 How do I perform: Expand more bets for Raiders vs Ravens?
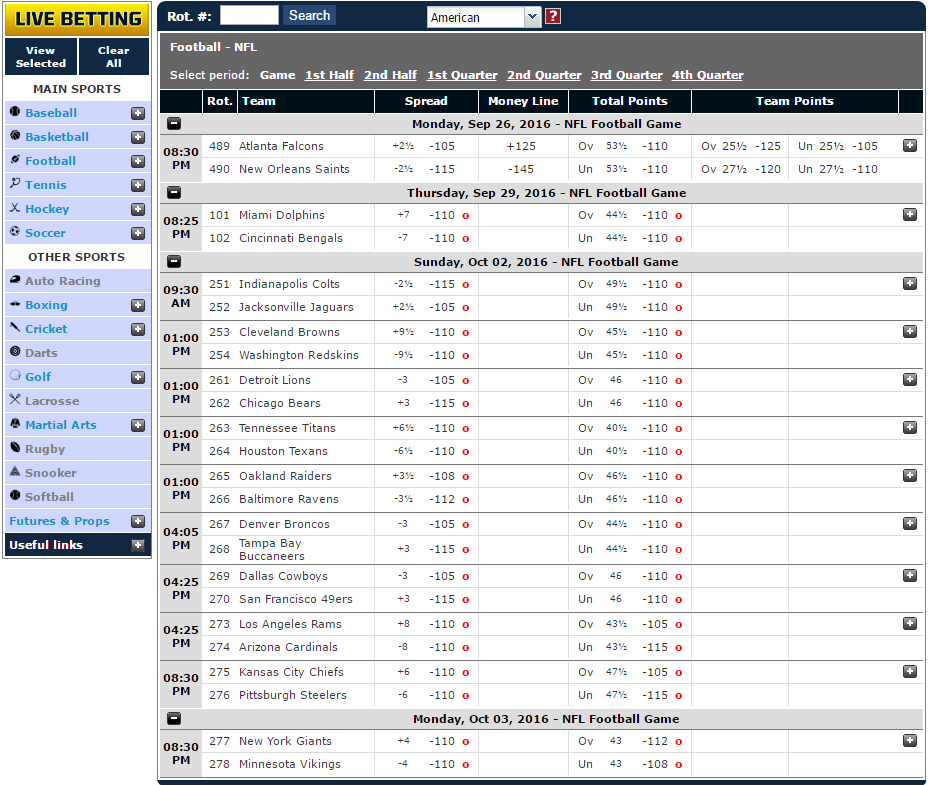click(910, 475)
